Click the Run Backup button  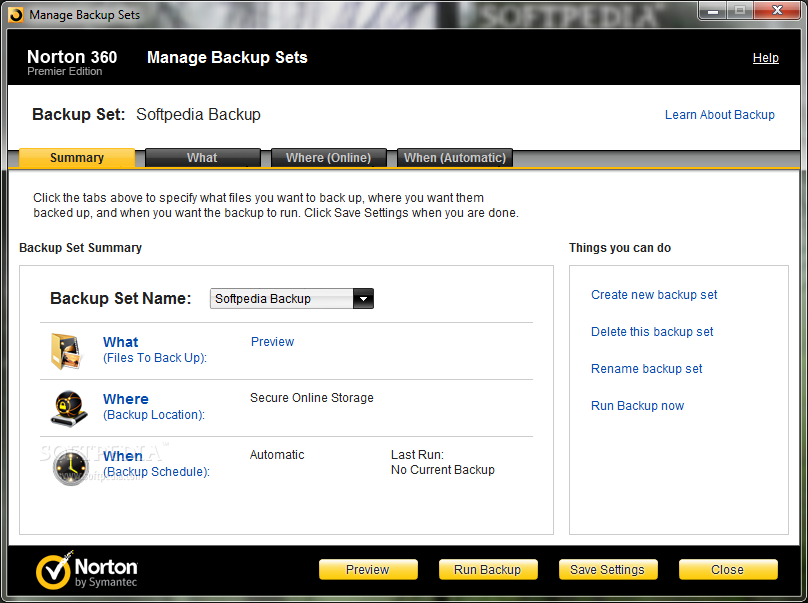coord(488,570)
